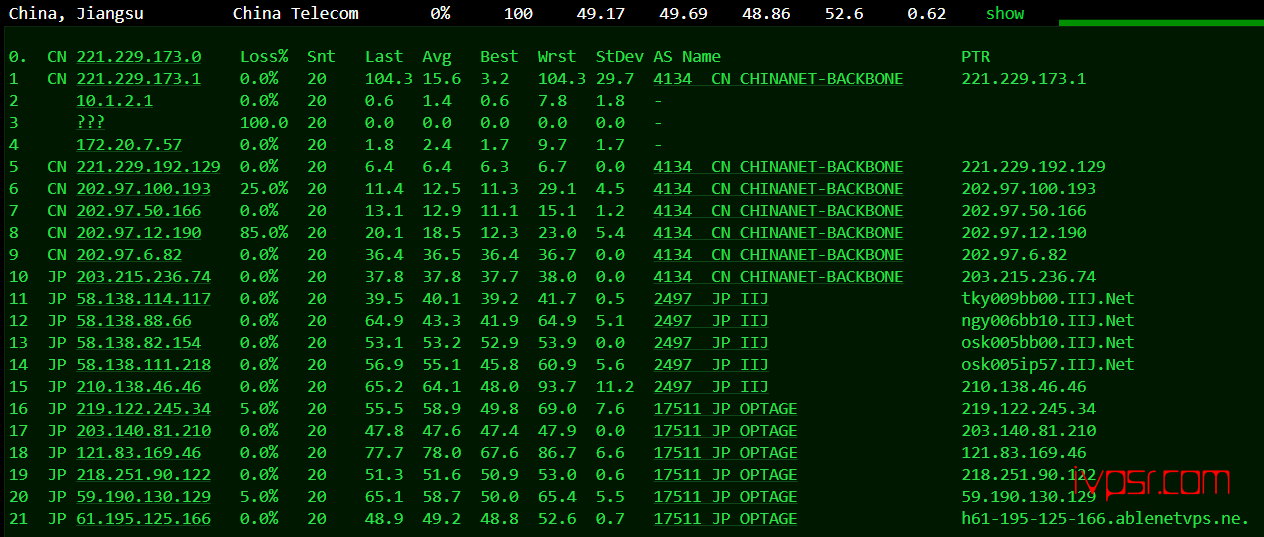The image size is (1264, 537).
Task: Open IP link 58.138.88.66
Action: point(134,320)
